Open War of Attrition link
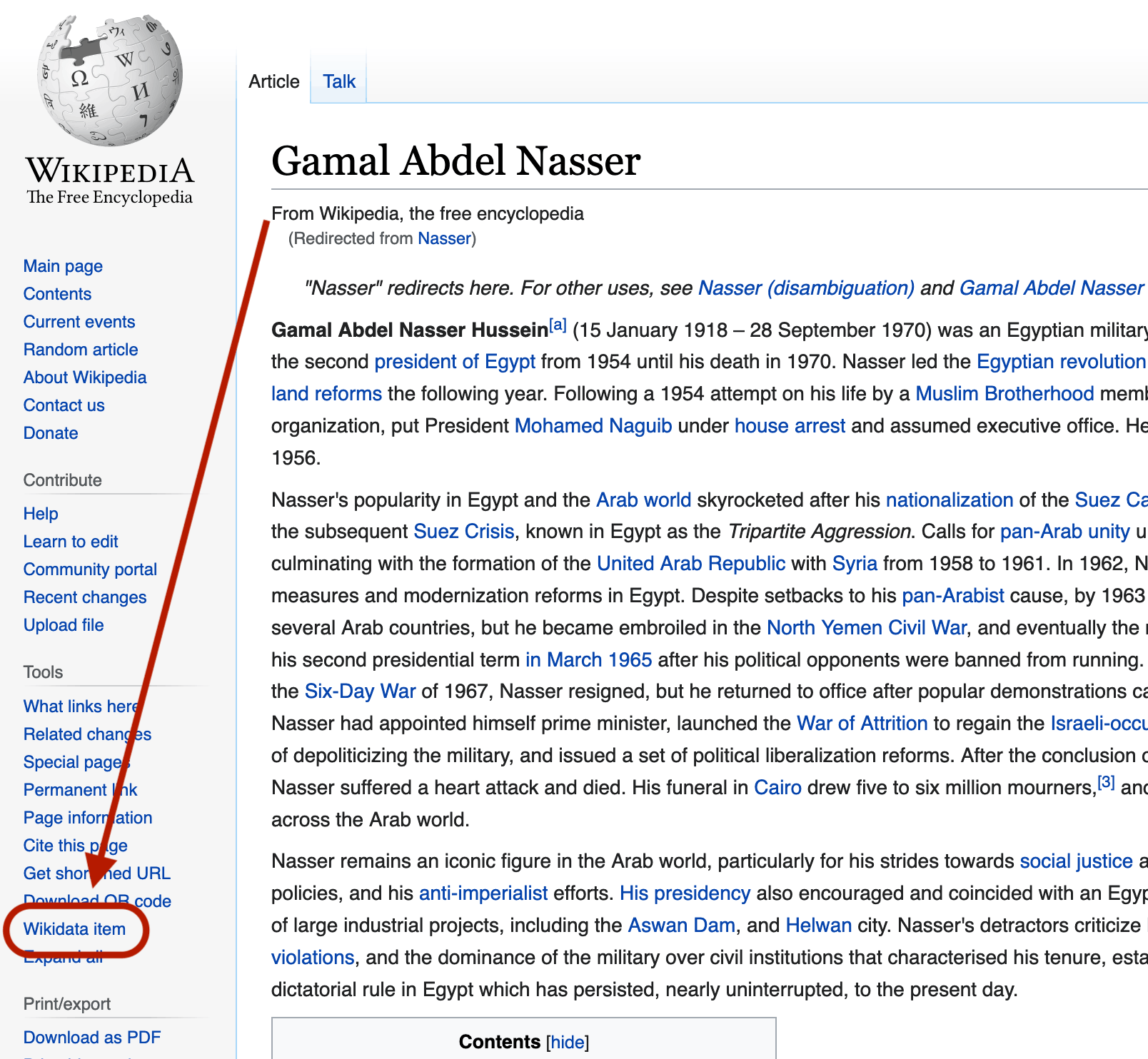The height and width of the screenshot is (1059, 1148). [x=862, y=724]
